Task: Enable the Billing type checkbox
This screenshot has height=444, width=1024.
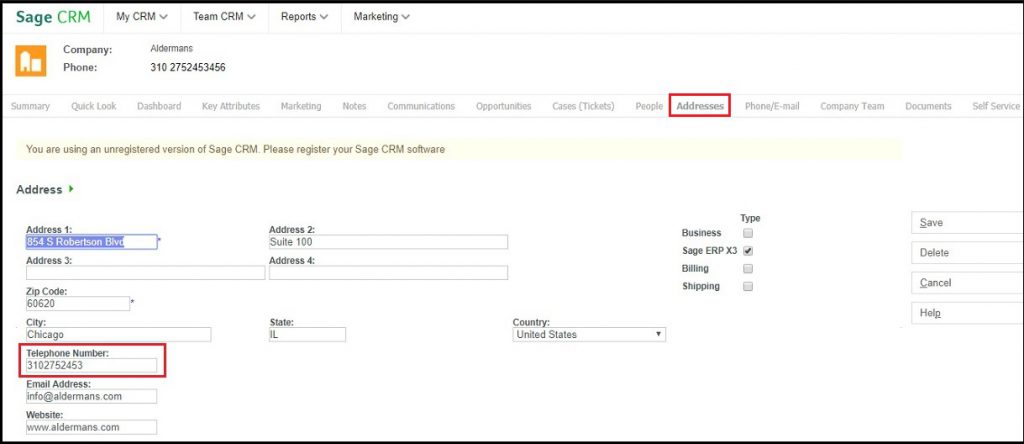Action: point(748,268)
